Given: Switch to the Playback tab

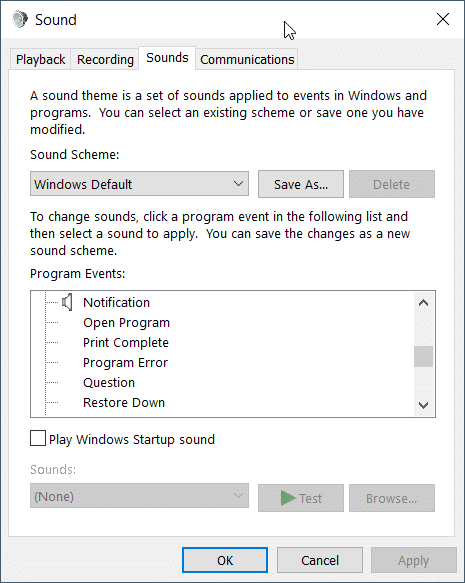Looking at the screenshot, I should (x=41, y=59).
